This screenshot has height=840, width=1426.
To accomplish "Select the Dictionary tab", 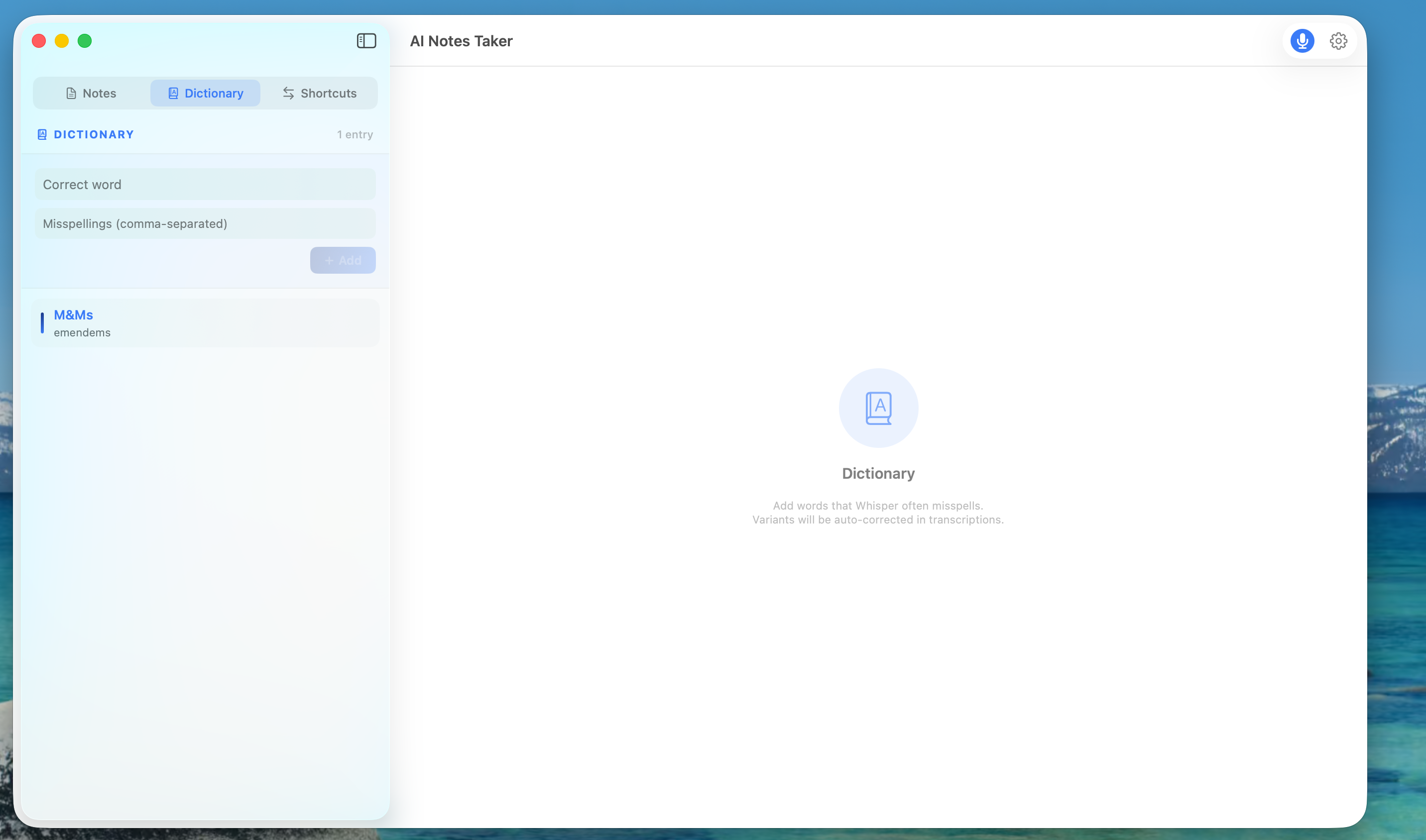I will tap(206, 94).
